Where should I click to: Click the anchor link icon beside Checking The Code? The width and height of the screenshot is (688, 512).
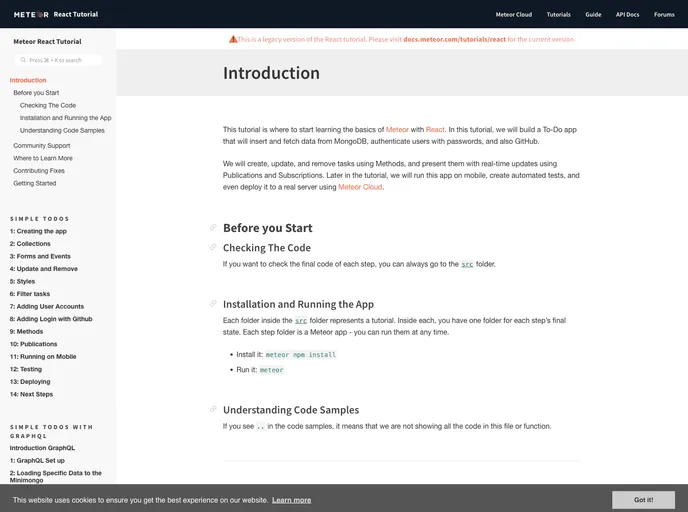[213, 247]
